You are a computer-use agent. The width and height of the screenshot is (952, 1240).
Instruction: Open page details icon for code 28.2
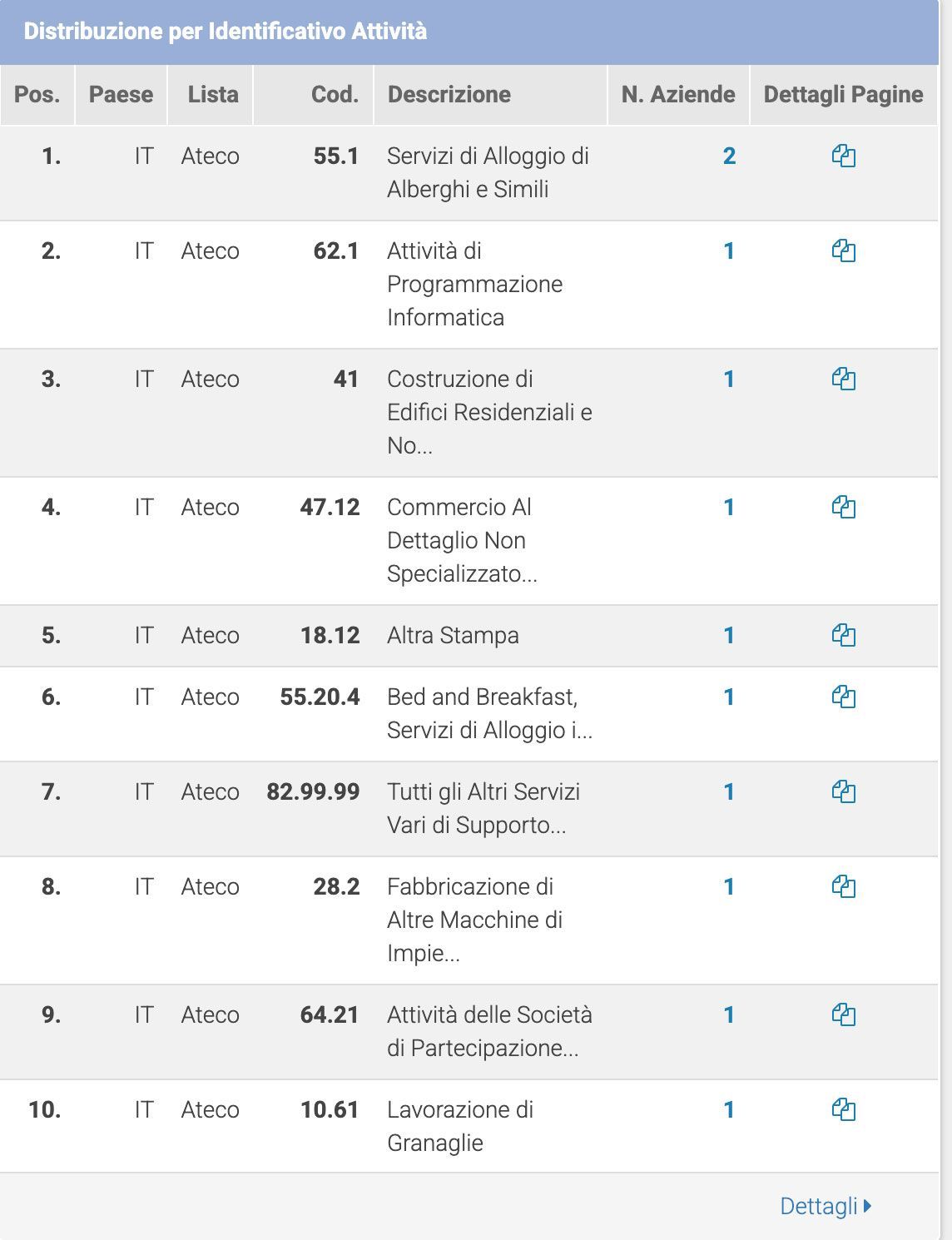(x=843, y=887)
